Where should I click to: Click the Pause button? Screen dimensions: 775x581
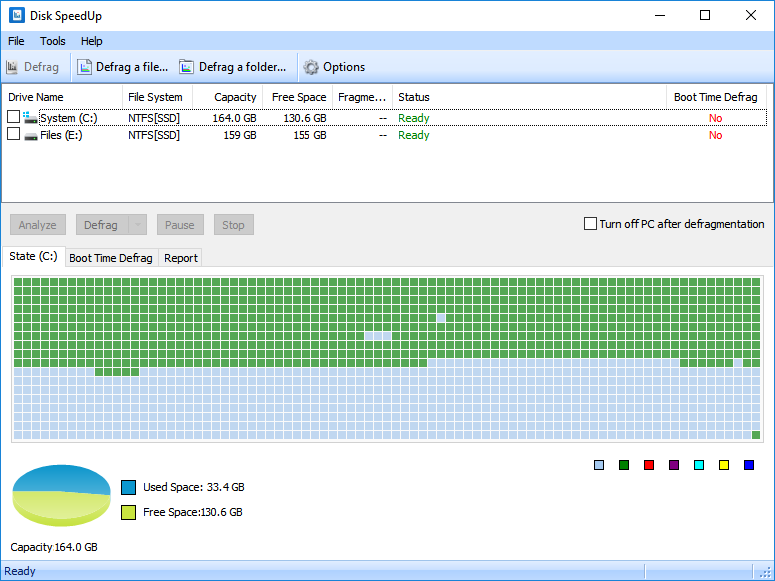[x=180, y=225]
